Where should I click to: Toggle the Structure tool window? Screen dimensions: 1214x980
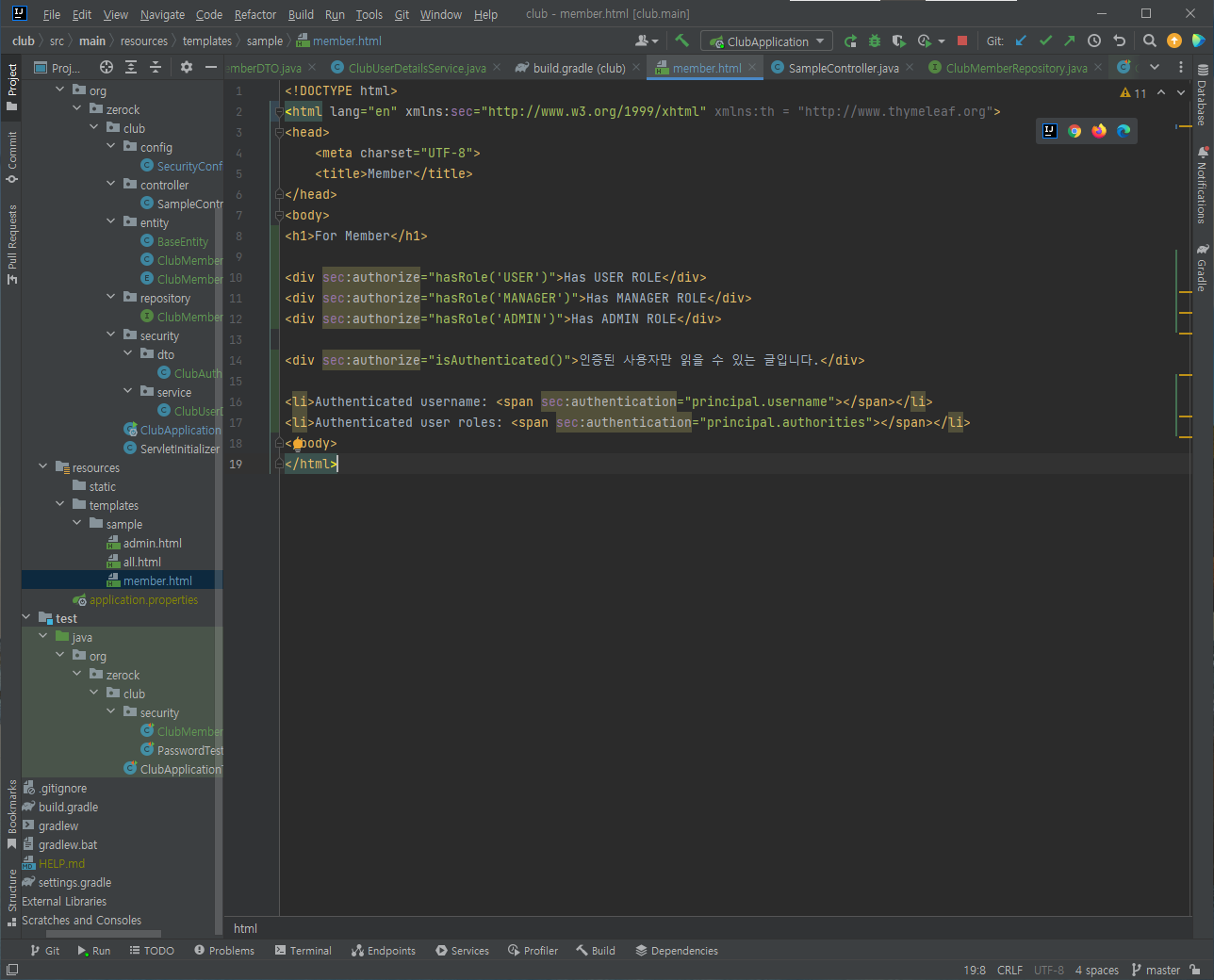coord(12,897)
